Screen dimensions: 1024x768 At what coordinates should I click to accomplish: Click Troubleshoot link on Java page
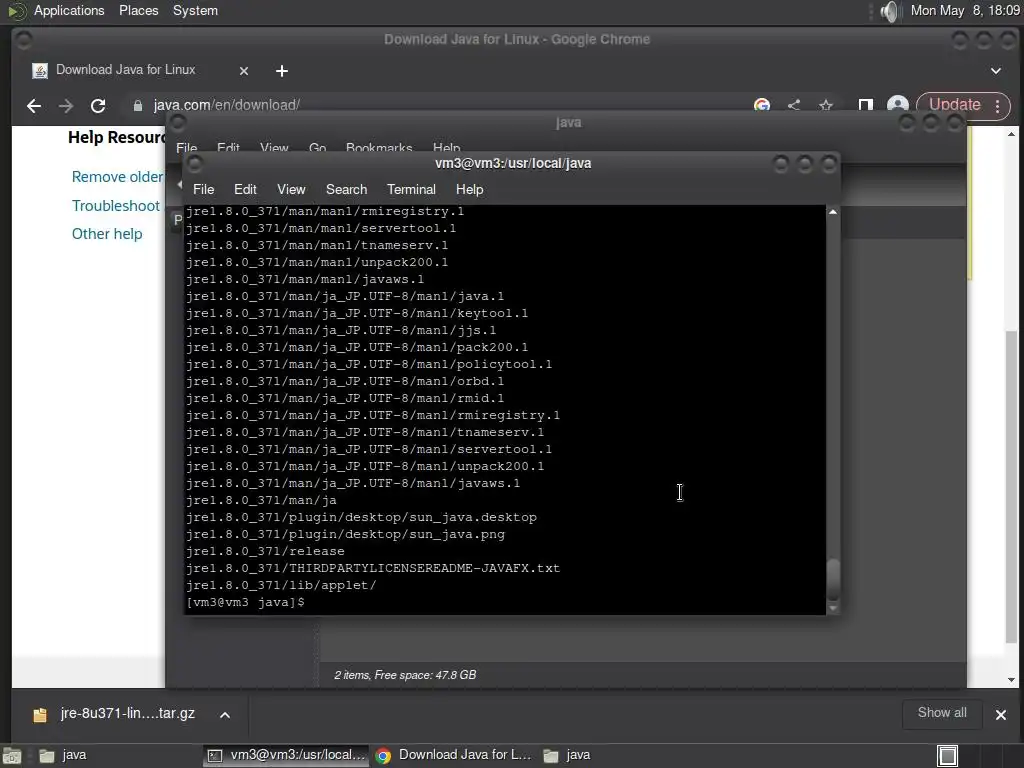pos(116,206)
